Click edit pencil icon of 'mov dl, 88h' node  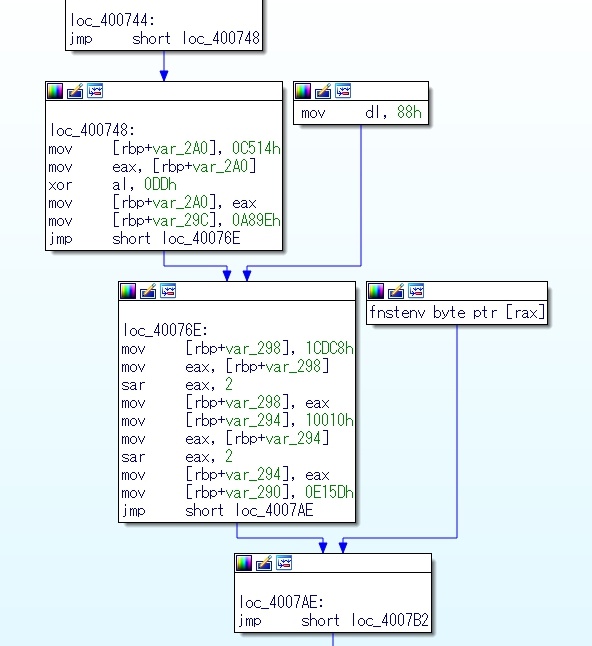323,91
